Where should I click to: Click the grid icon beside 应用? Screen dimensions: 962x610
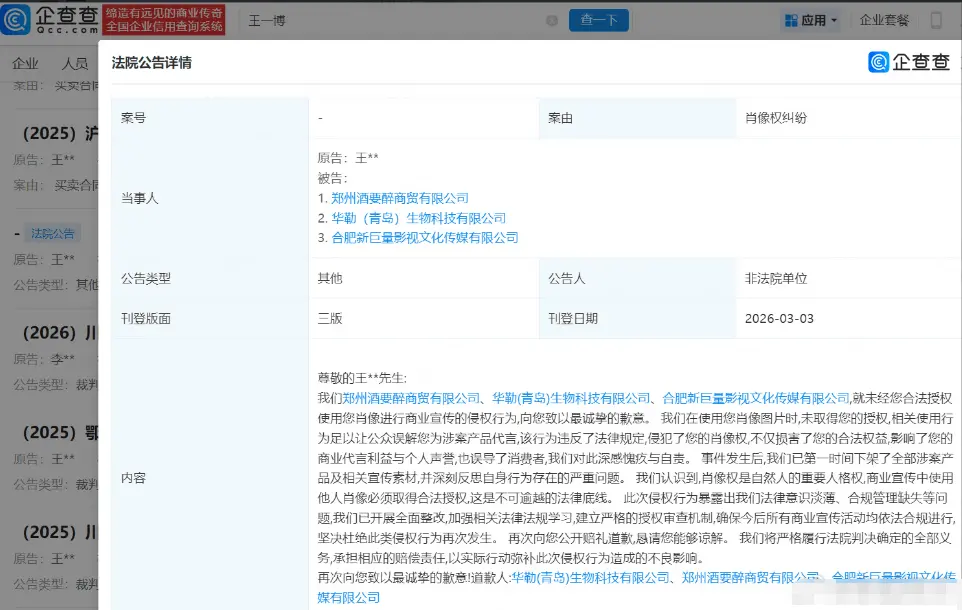tap(791, 20)
